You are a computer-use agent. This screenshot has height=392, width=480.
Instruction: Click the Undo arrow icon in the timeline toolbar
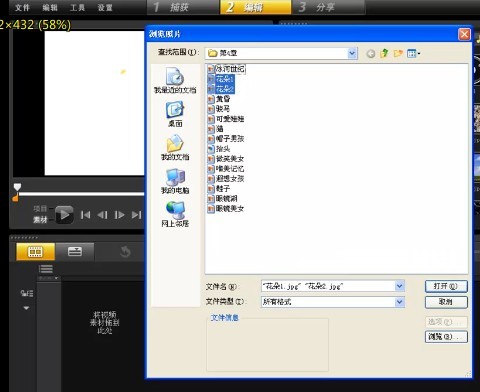coord(125,252)
